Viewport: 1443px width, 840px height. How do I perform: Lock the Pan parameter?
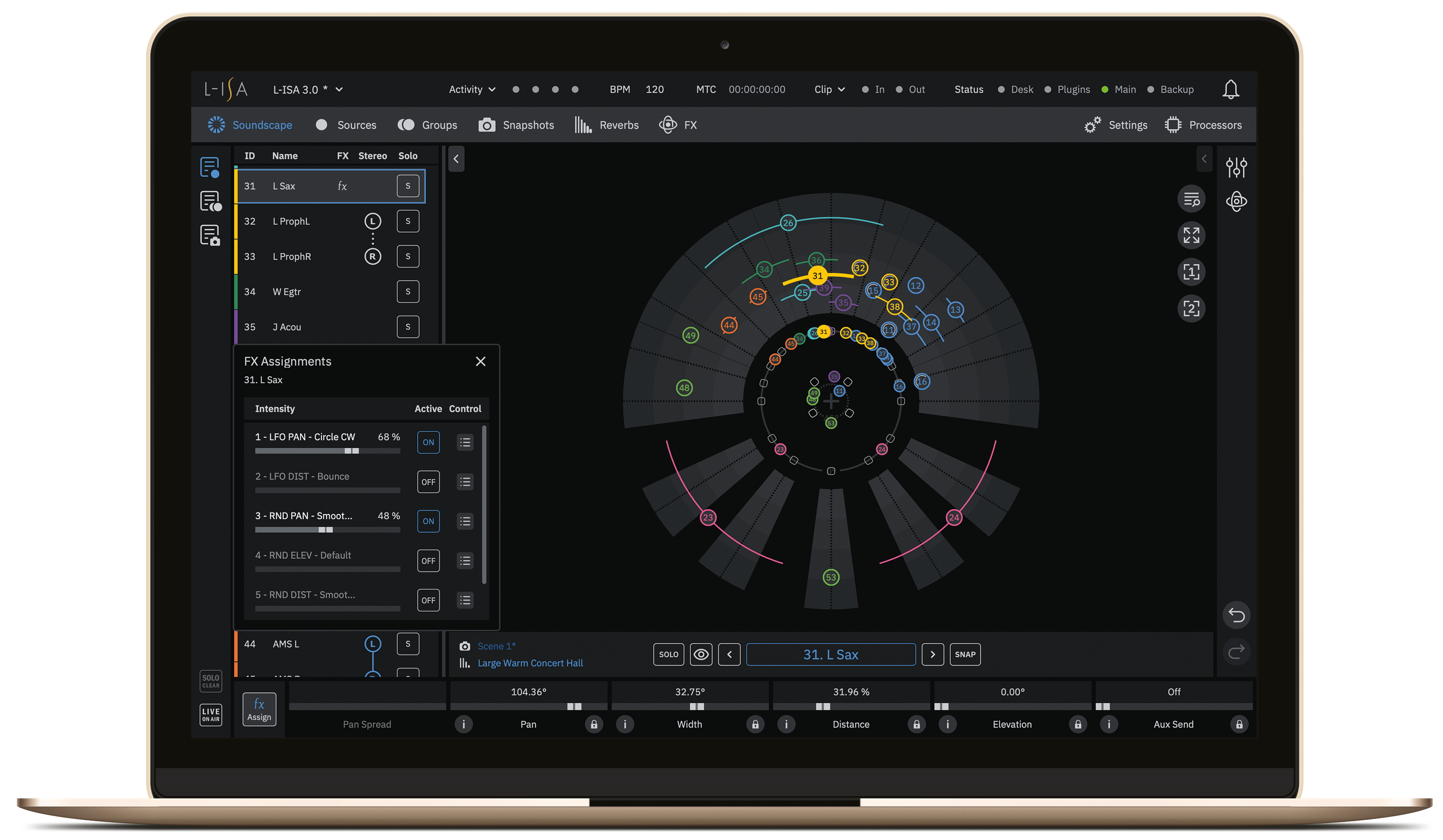pyautogui.click(x=594, y=724)
